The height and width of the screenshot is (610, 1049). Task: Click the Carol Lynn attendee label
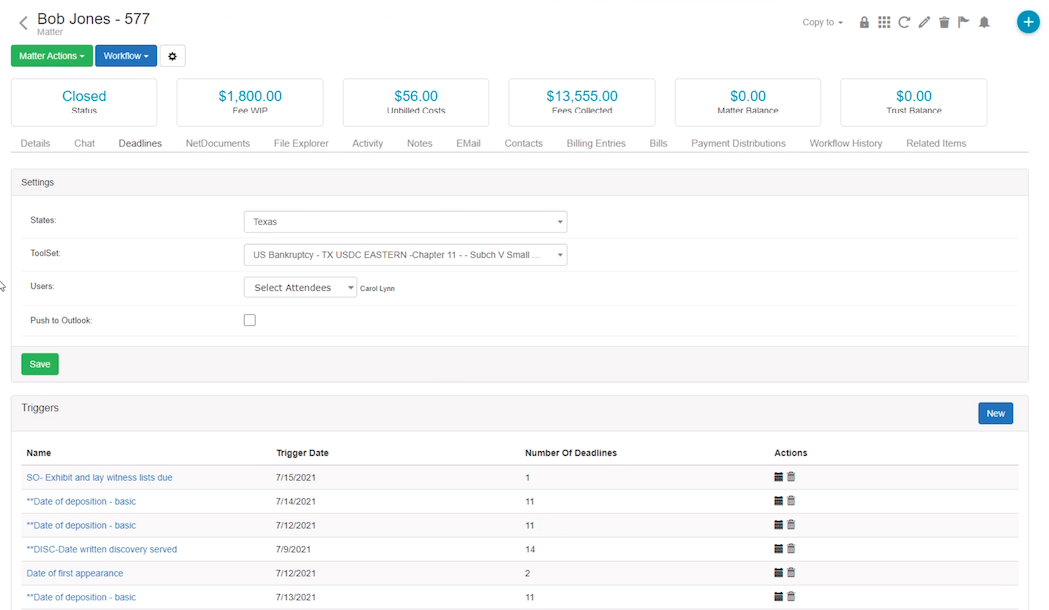(x=377, y=288)
